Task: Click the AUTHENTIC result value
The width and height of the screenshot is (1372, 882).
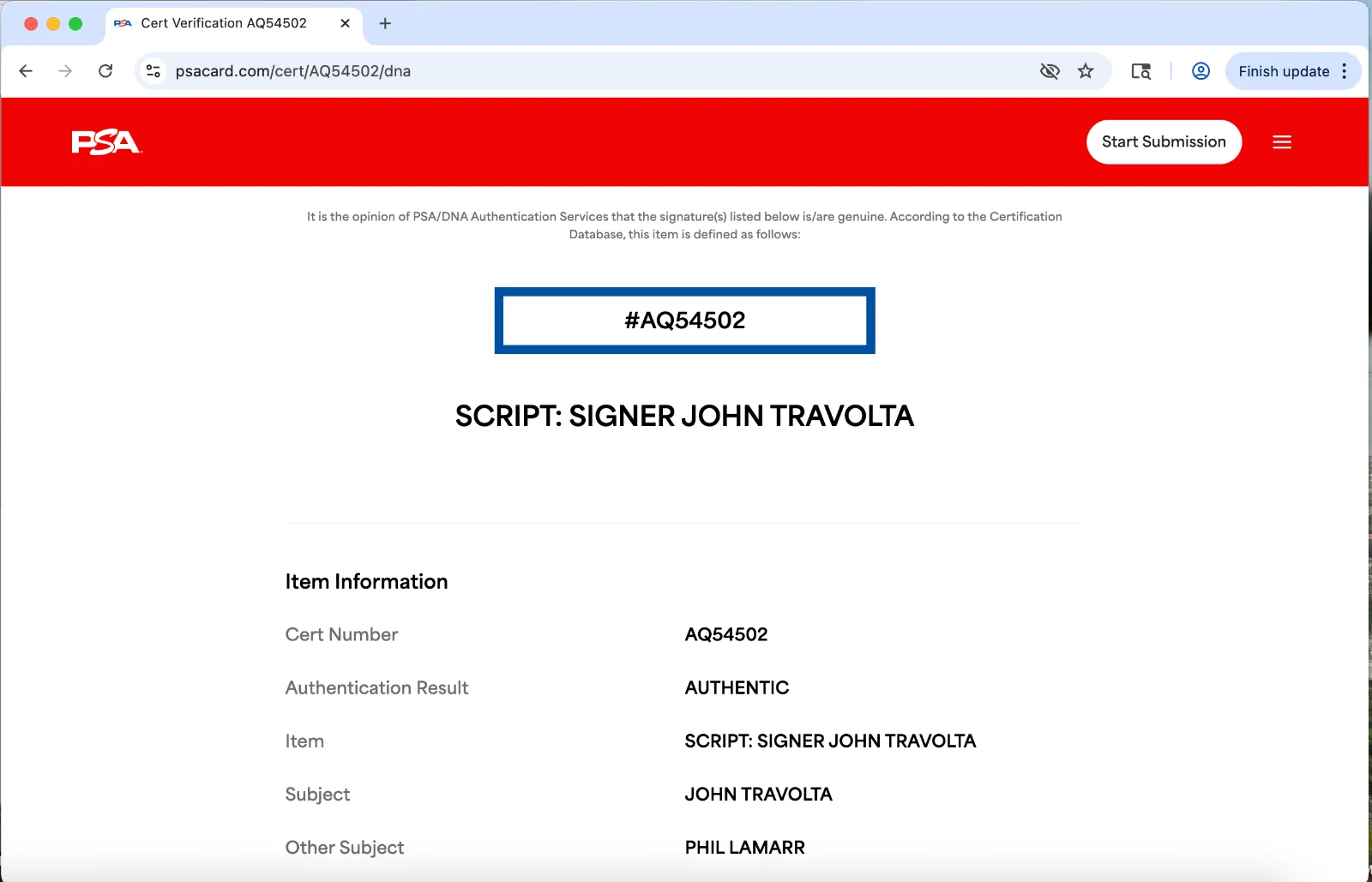Action: (737, 688)
